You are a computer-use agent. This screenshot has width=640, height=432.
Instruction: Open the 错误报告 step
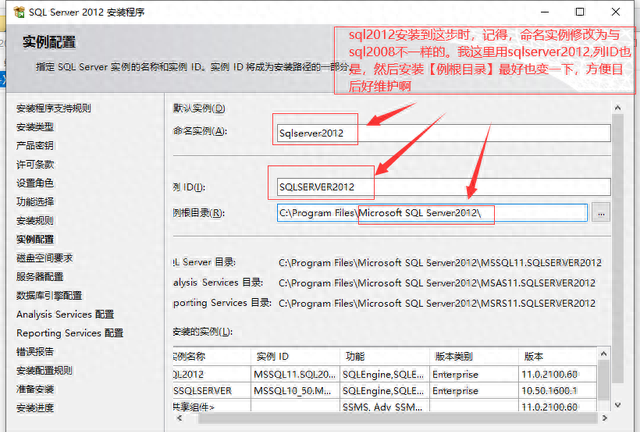(x=35, y=352)
